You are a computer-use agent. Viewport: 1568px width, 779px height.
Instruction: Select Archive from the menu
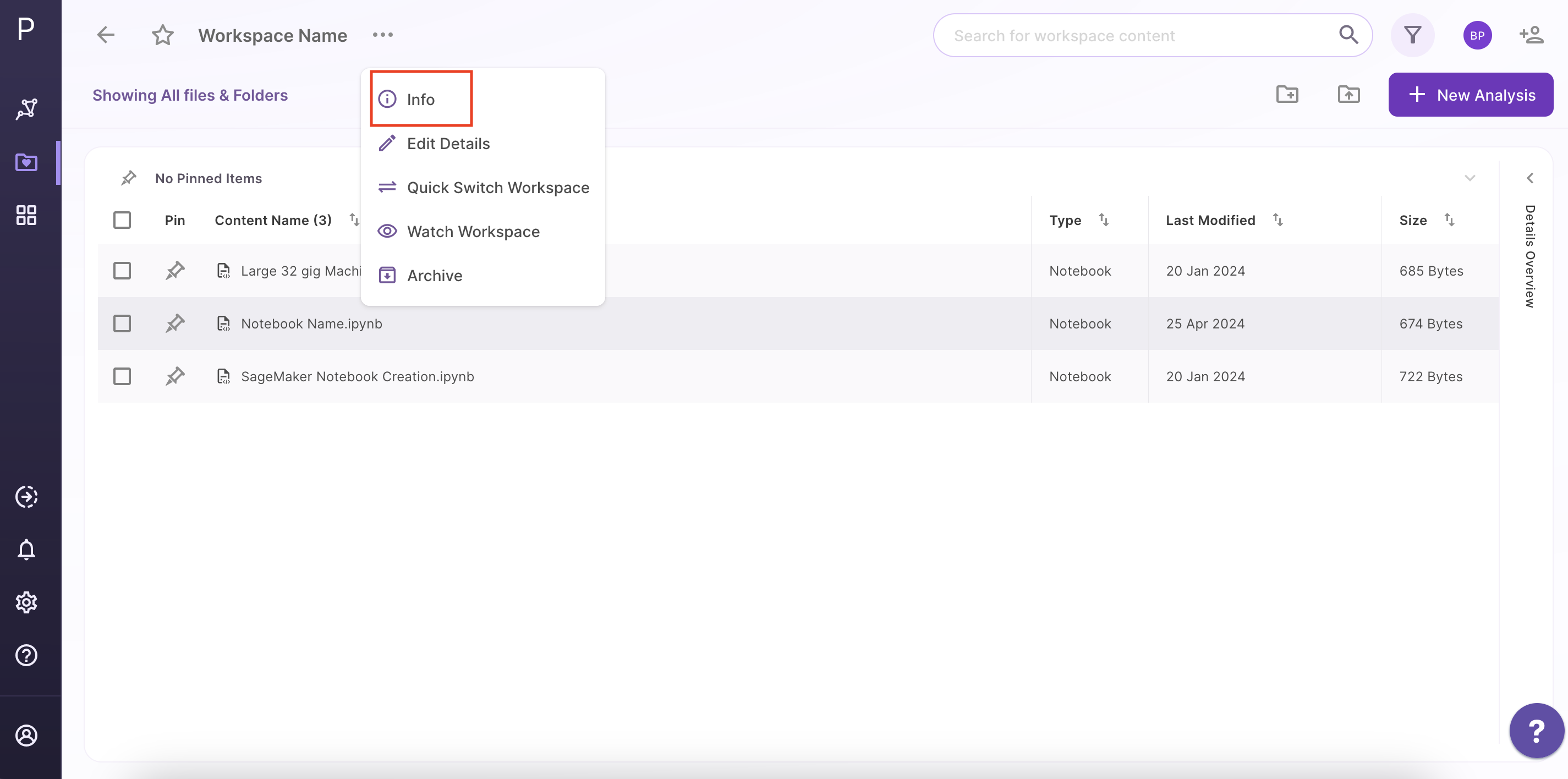click(x=483, y=275)
